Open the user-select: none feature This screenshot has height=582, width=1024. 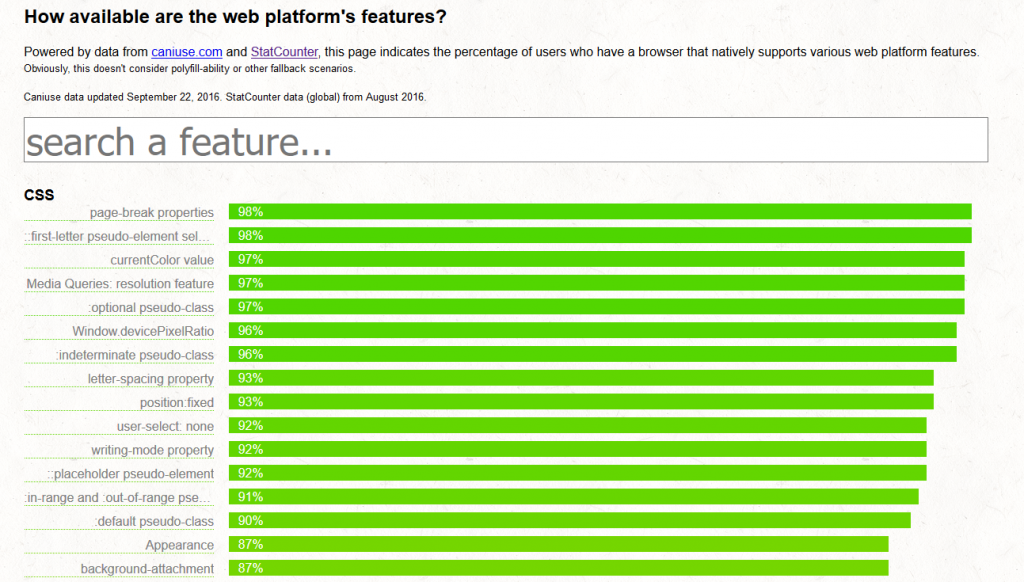coord(165,426)
